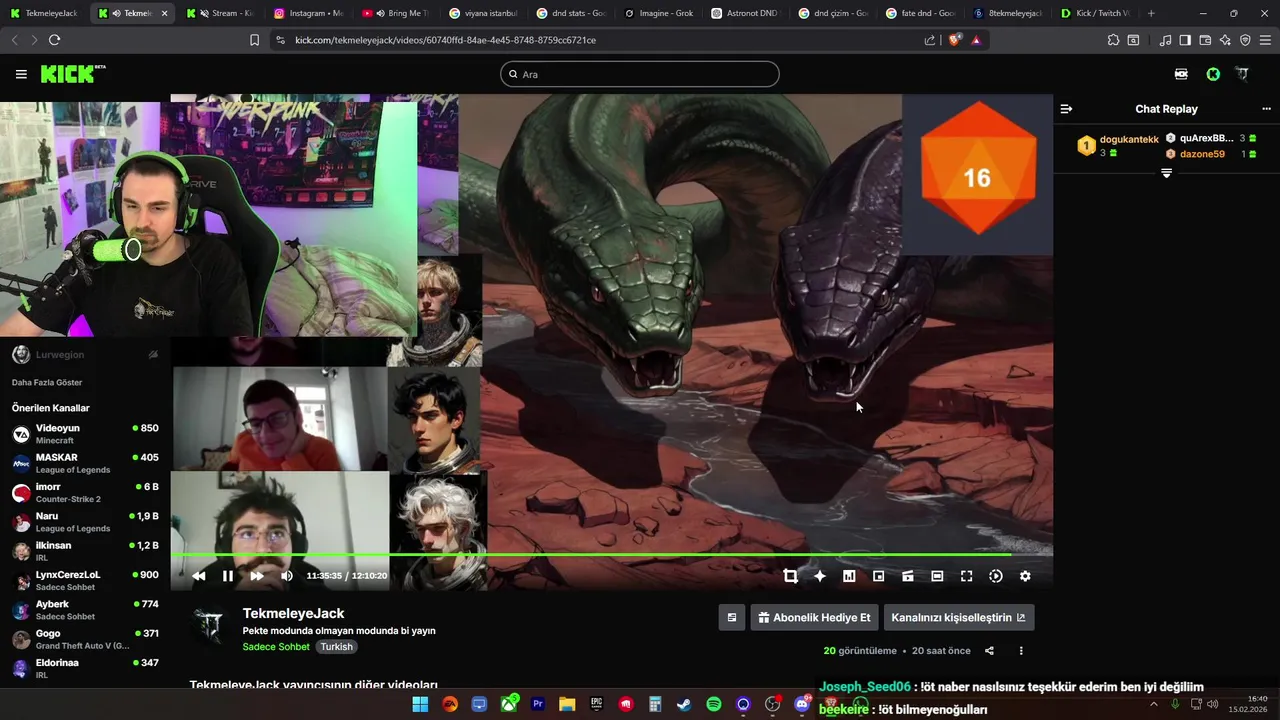Open the ilkinsan recommended channel

pyautogui.click(x=85, y=551)
